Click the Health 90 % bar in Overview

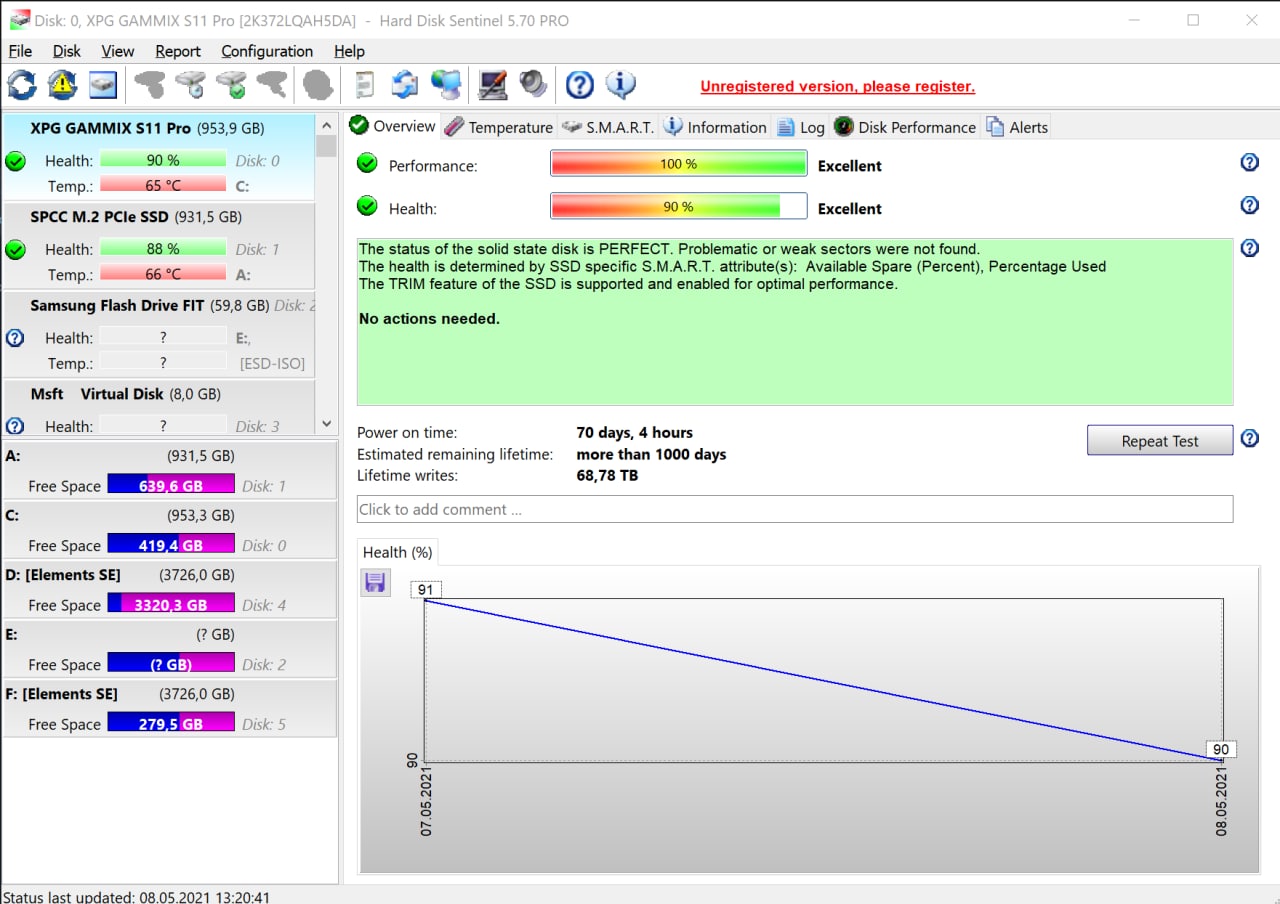tap(678, 206)
